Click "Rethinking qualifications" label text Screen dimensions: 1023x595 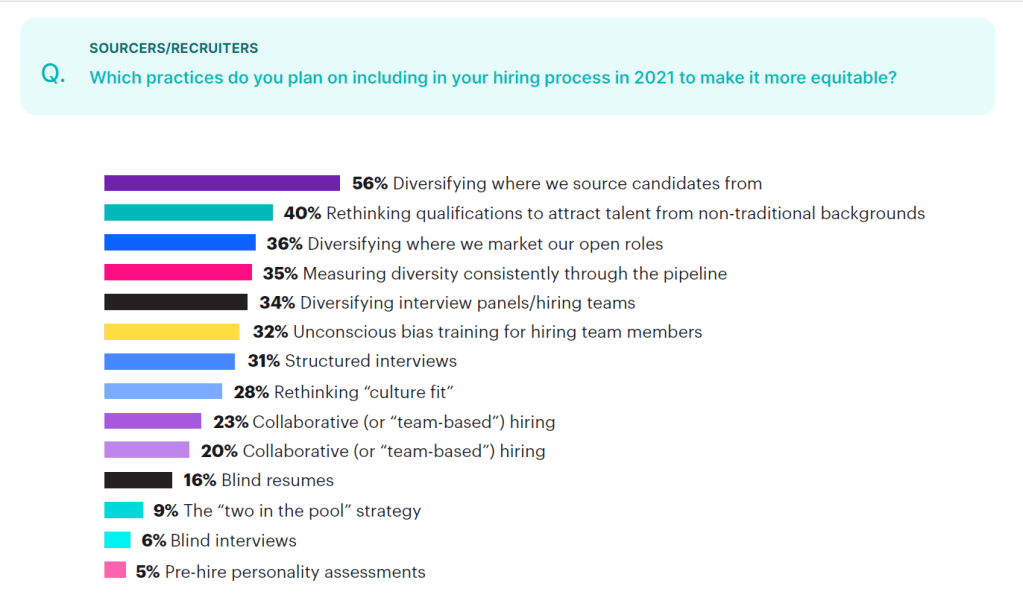pos(625,214)
